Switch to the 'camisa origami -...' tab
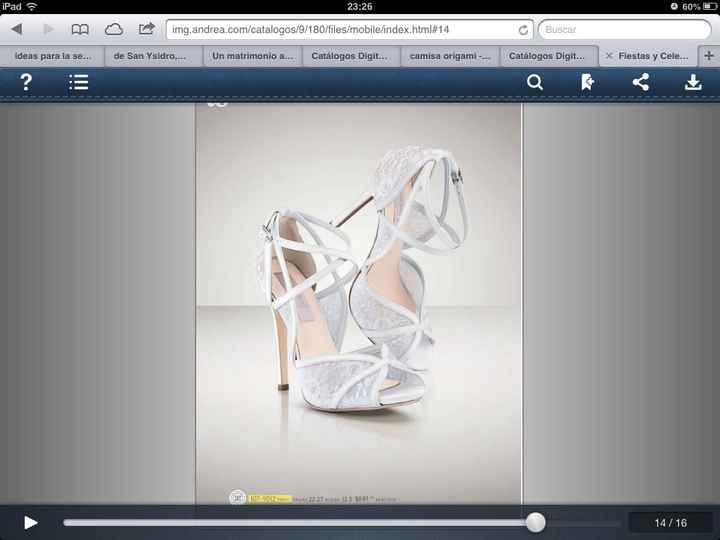This screenshot has width=720, height=540. [450, 56]
